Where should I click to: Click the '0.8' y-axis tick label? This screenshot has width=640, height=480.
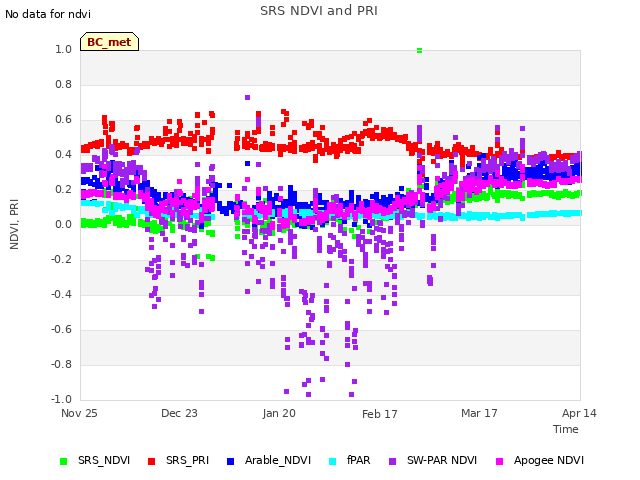63,84
